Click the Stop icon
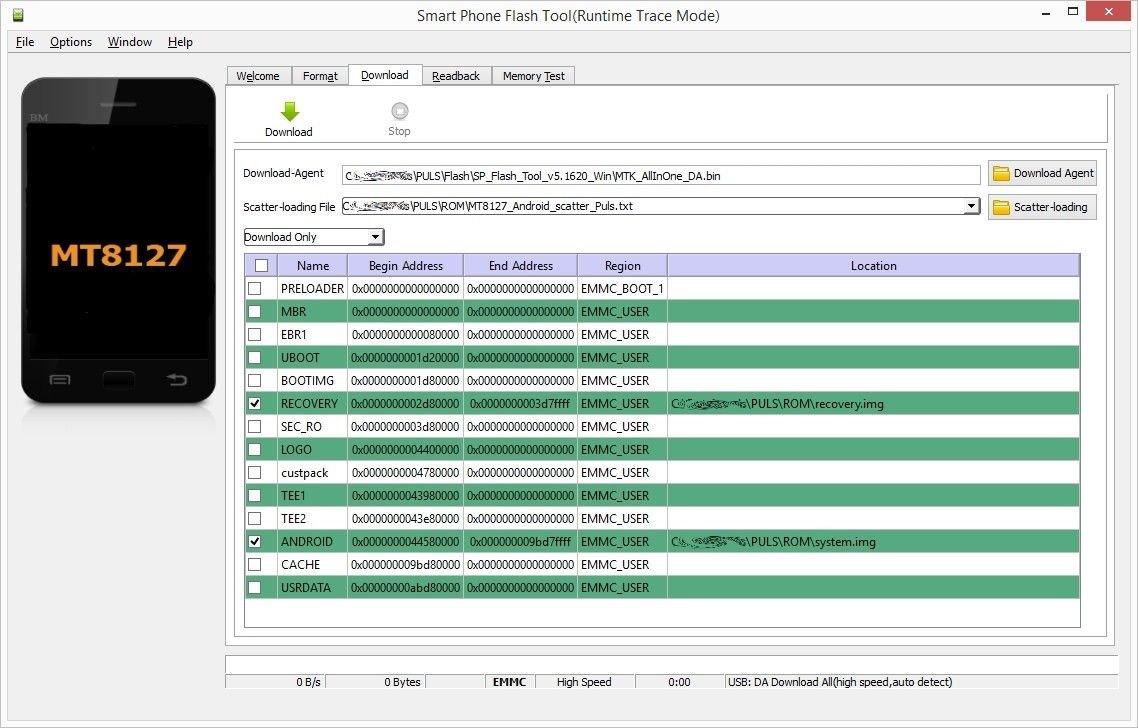1138x728 pixels. 399,110
